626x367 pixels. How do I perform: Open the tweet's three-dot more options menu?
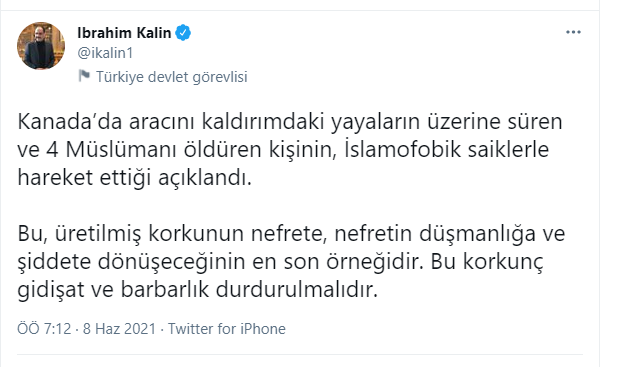(573, 32)
